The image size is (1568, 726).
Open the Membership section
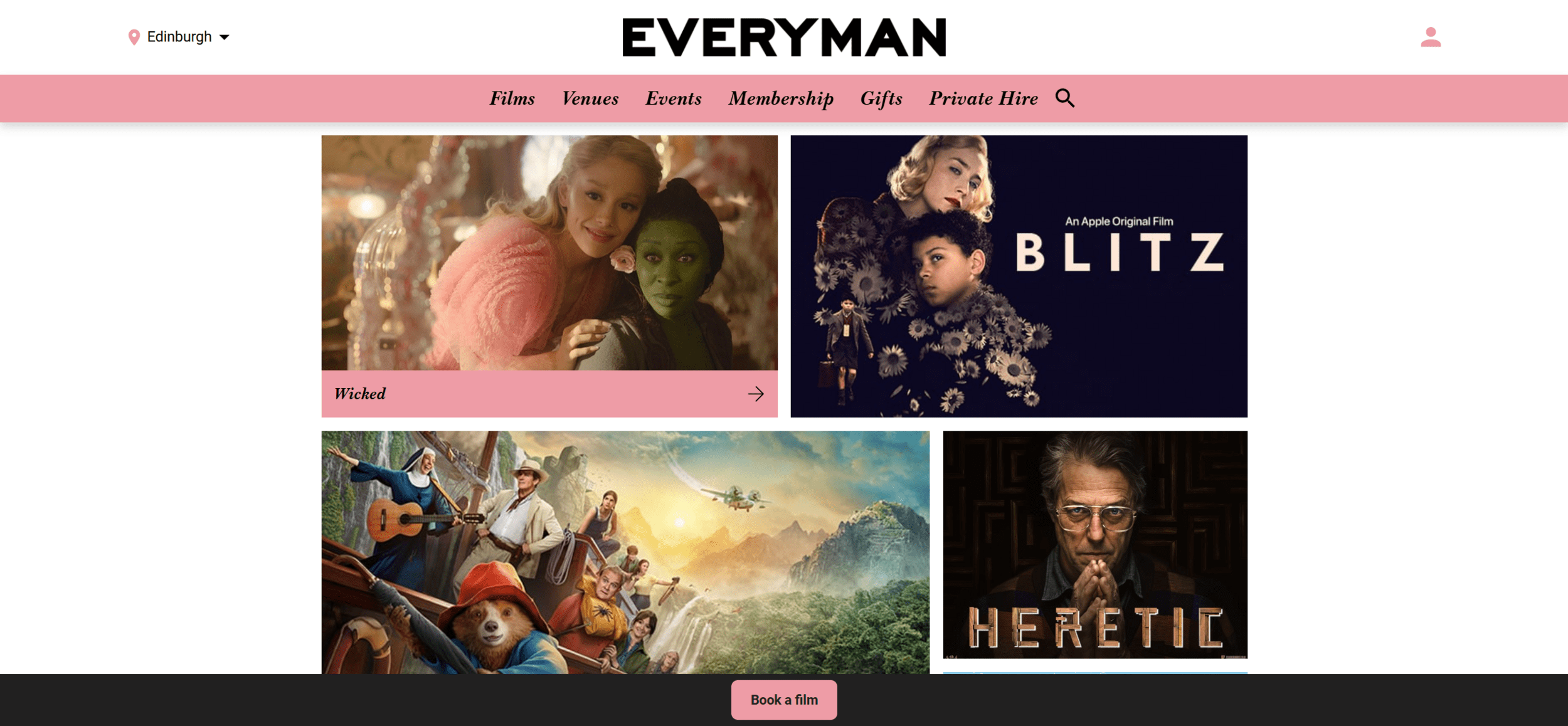pos(781,98)
